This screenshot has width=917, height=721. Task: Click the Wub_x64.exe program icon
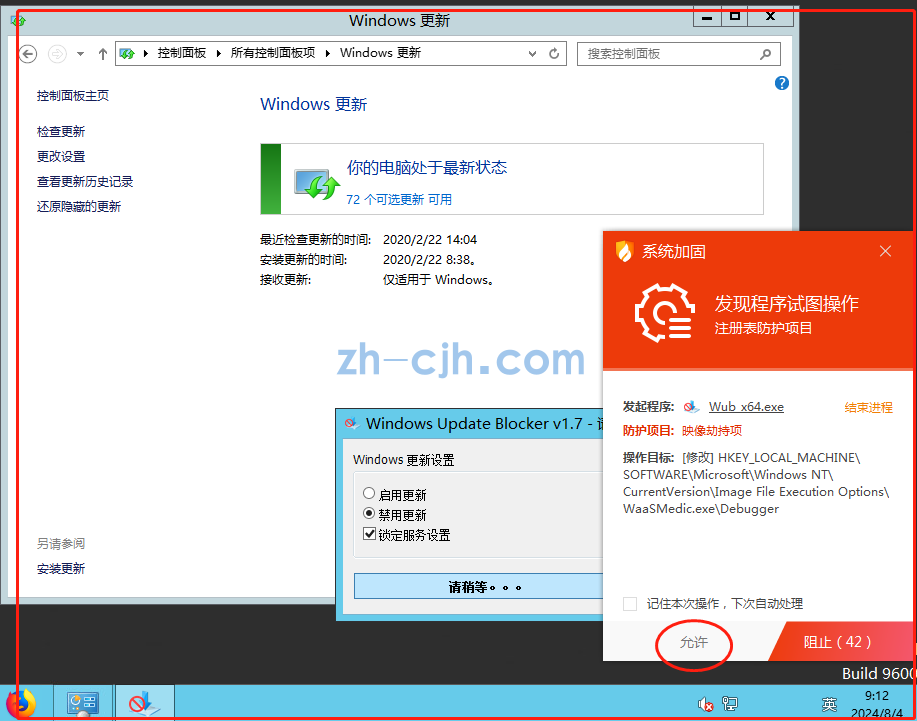(691, 407)
